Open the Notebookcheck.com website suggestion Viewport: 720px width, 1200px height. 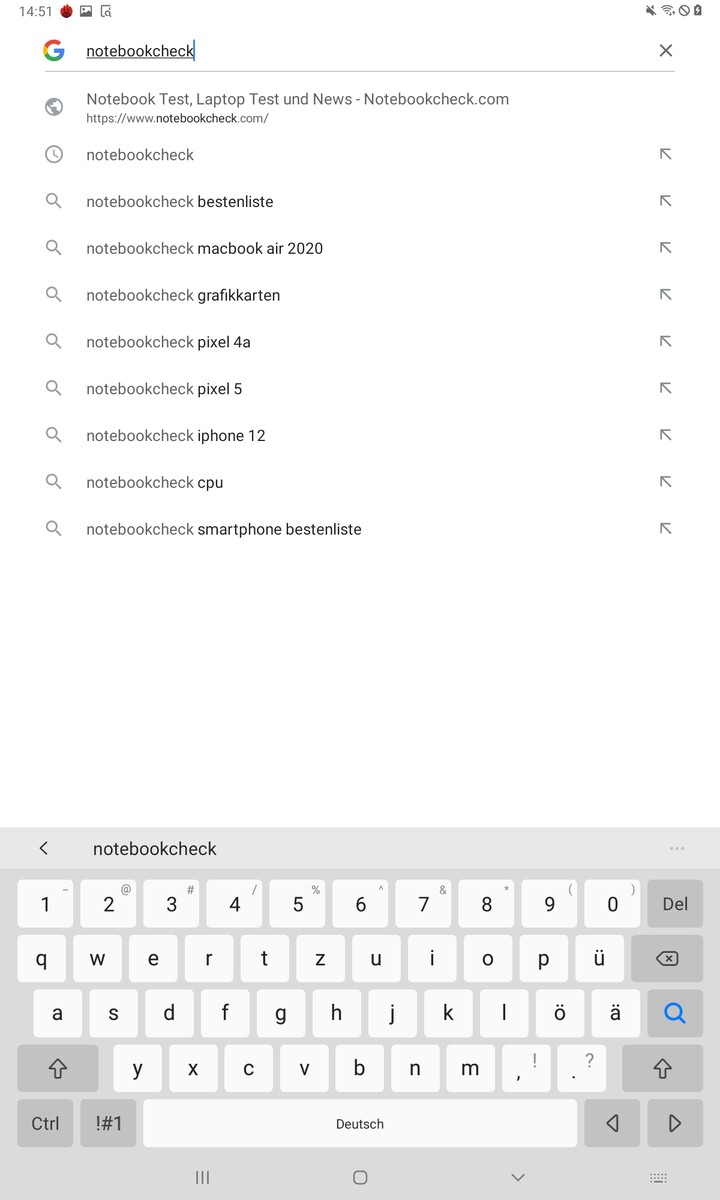[x=297, y=107]
